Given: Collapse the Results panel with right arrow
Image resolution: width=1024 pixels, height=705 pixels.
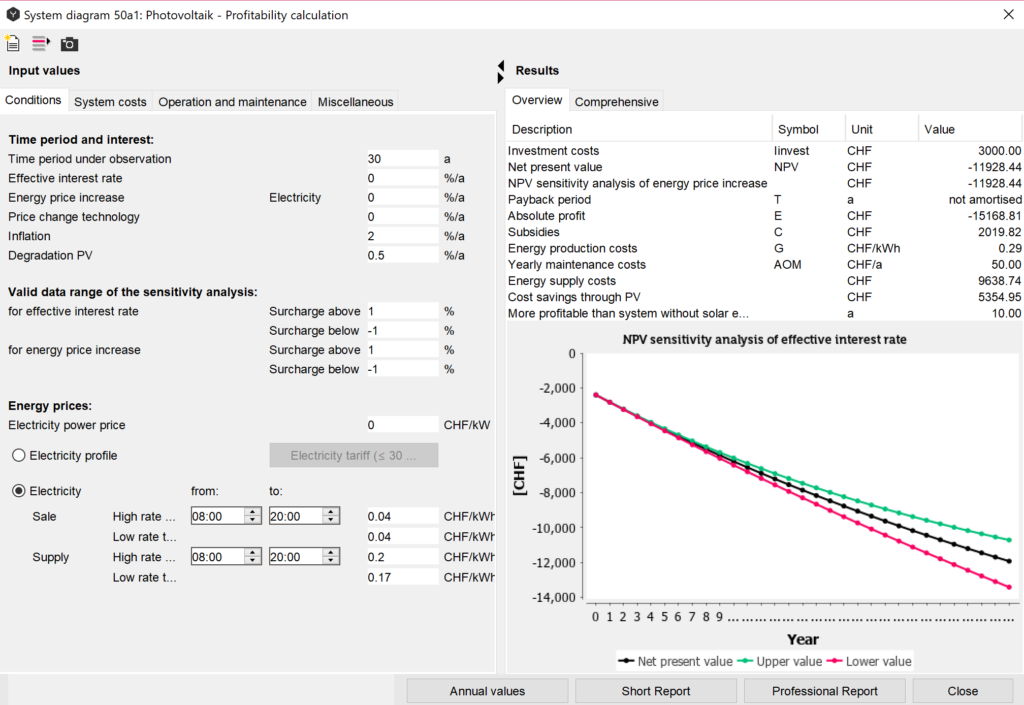Looking at the screenshot, I should point(501,77).
